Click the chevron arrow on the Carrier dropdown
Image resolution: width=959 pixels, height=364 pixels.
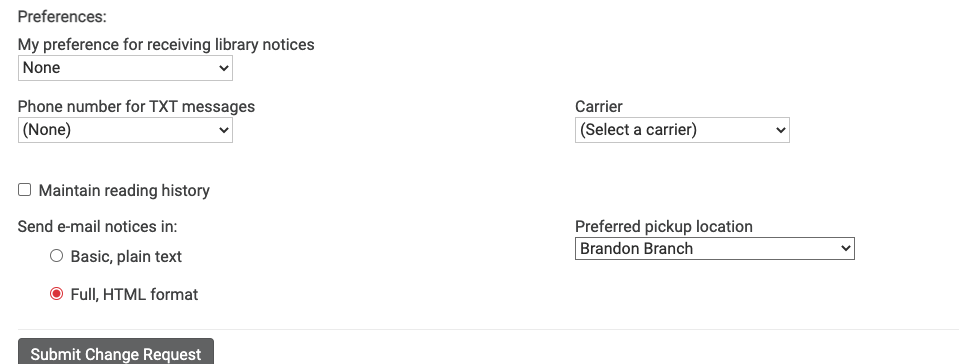pos(780,130)
